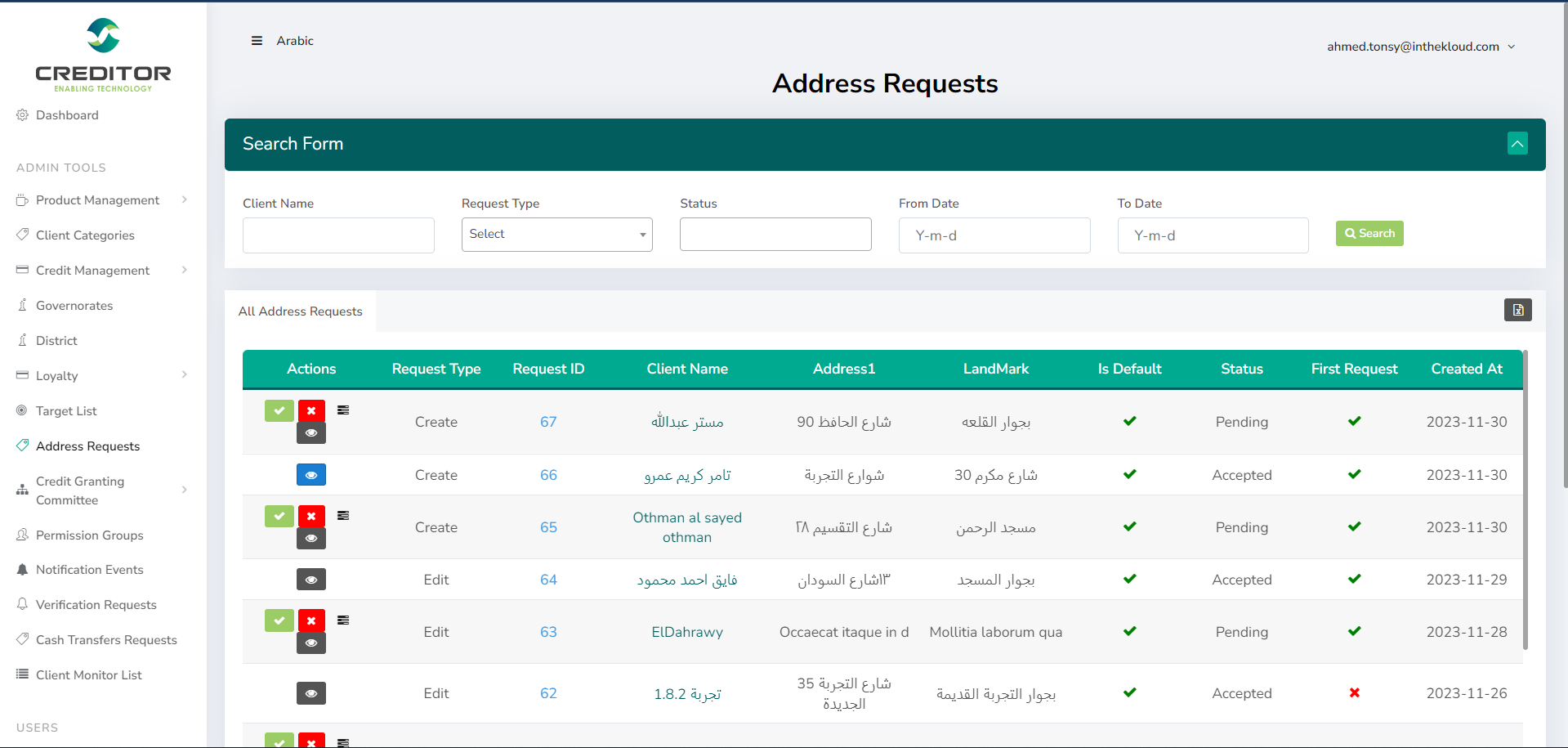Select the All Address Requests tab
The width and height of the screenshot is (1568, 748).
click(x=300, y=311)
